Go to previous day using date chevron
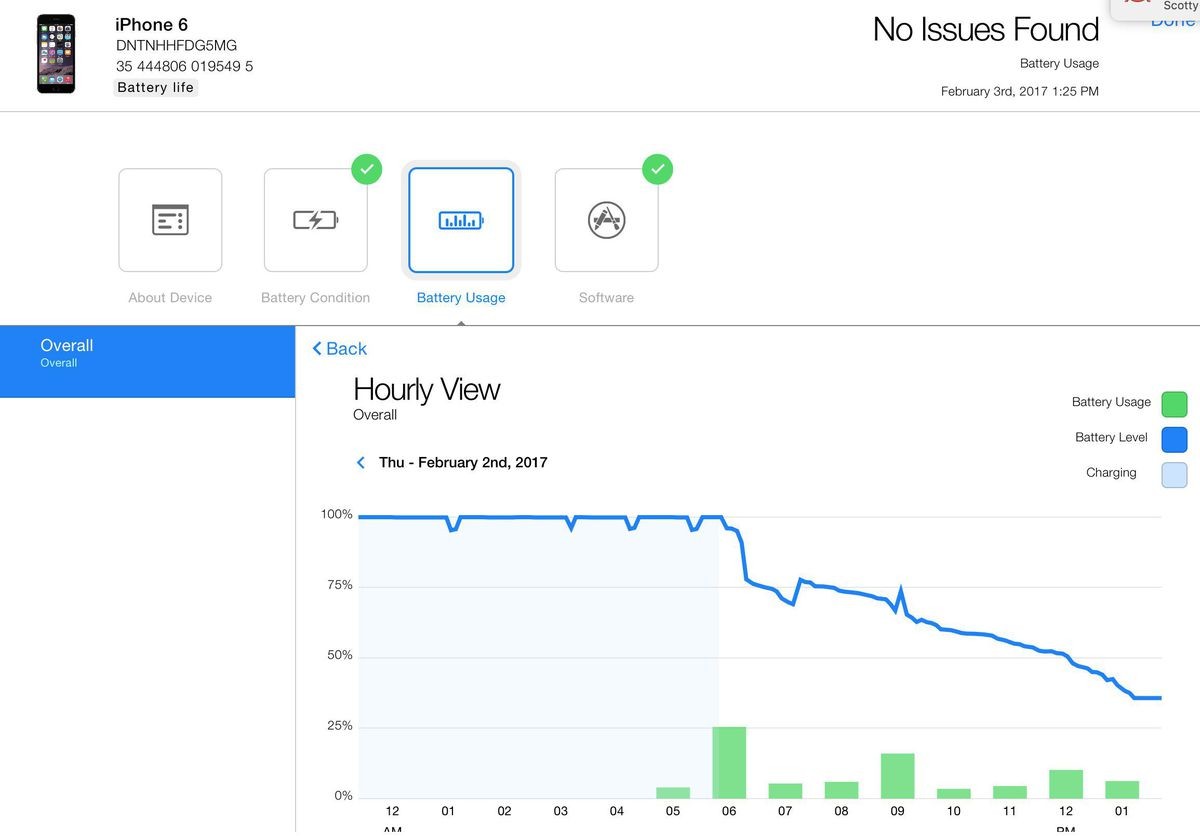Viewport: 1200px width, 836px height. coord(361,463)
